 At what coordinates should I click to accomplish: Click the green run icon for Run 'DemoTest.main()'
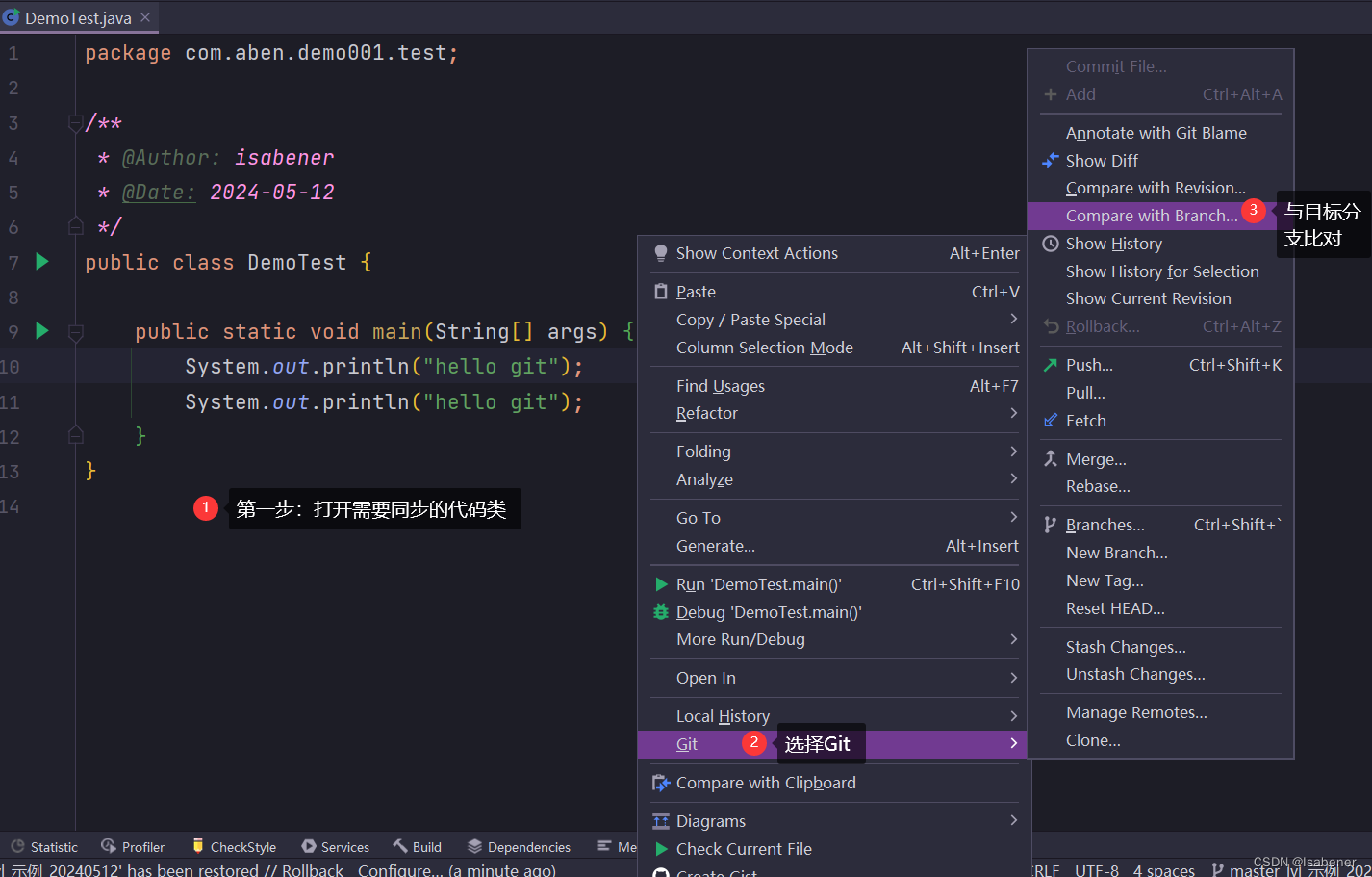(661, 584)
